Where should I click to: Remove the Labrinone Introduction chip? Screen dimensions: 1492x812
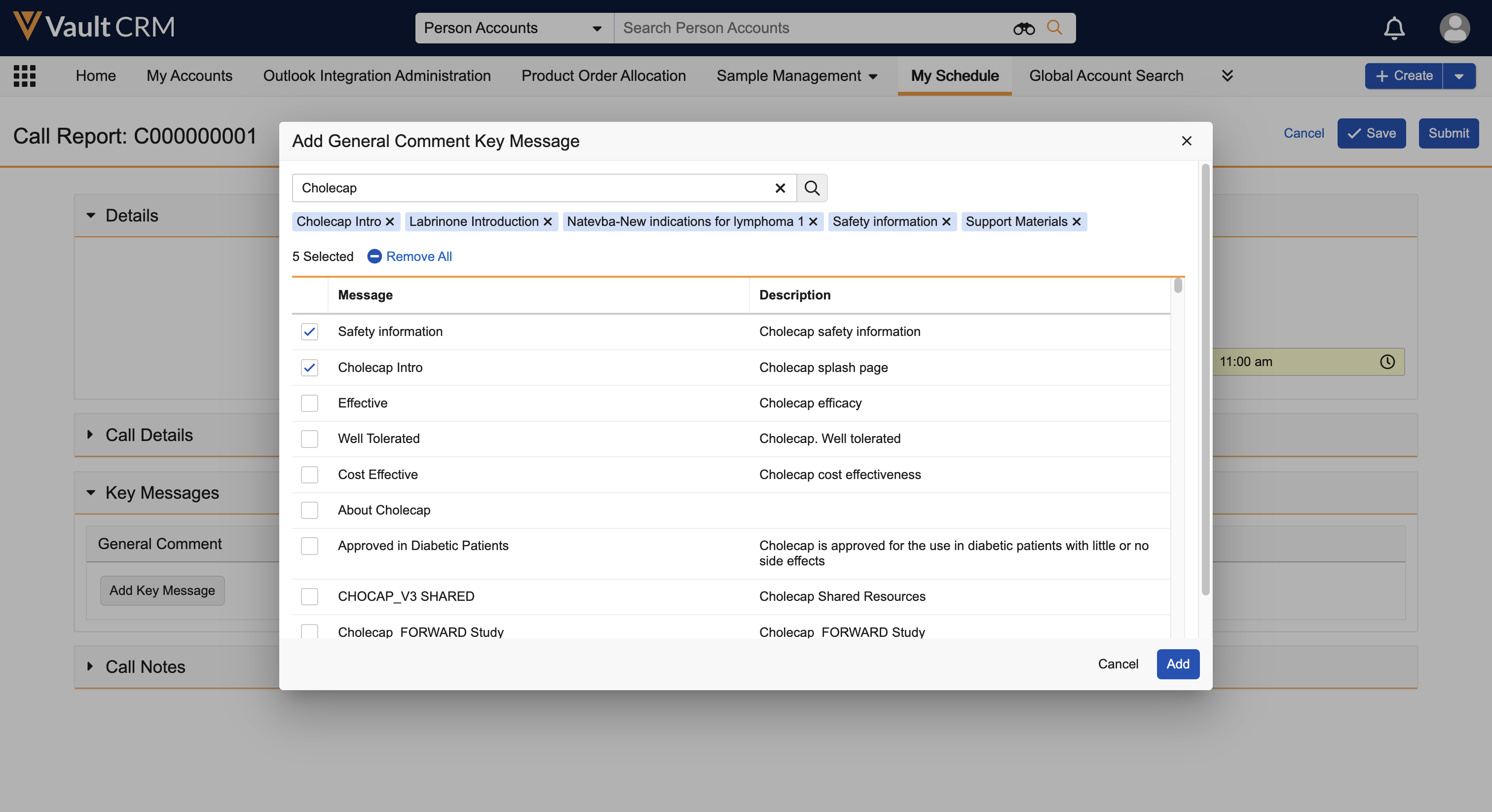548,222
